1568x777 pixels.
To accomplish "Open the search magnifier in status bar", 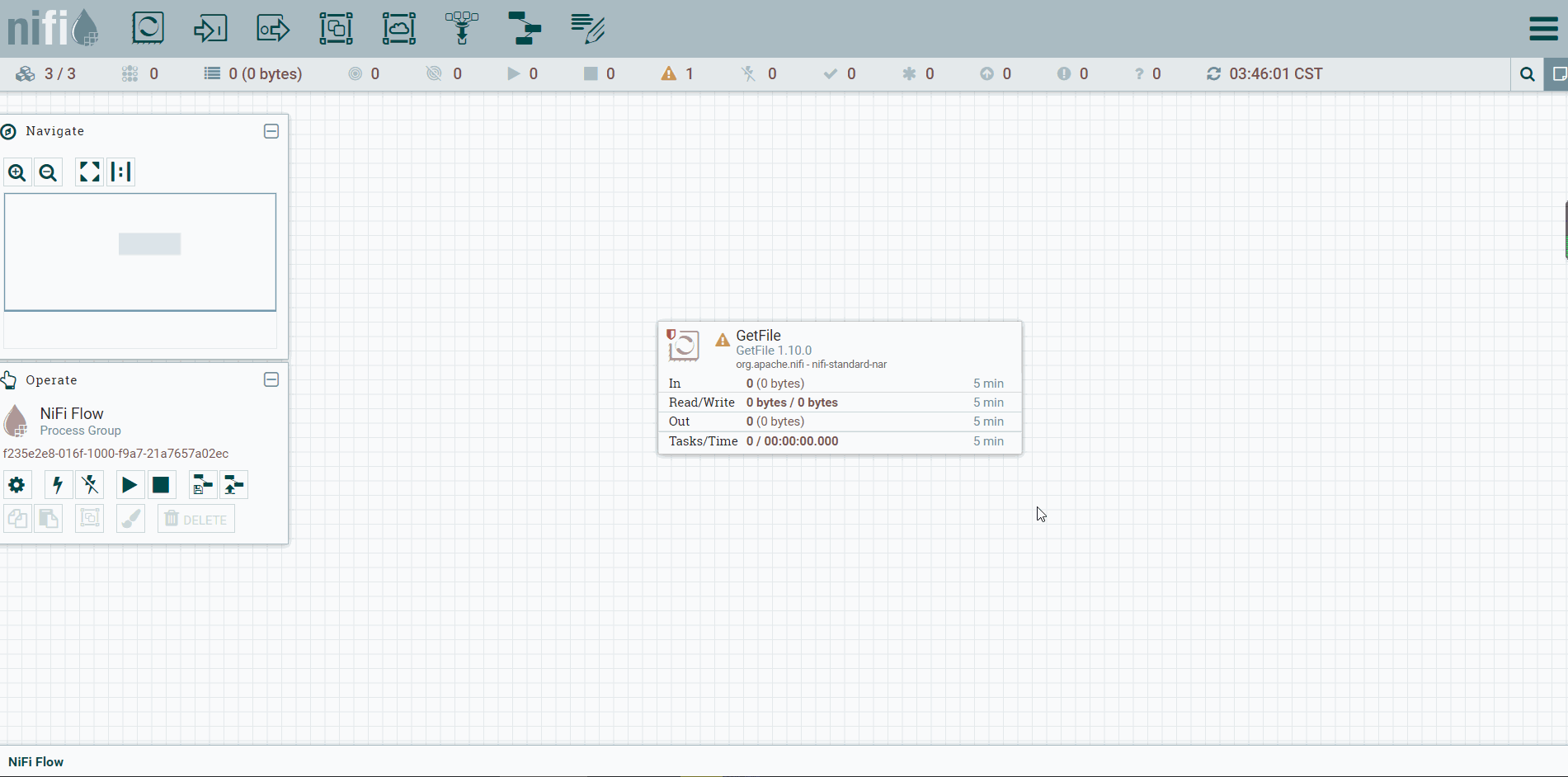I will coord(1527,74).
